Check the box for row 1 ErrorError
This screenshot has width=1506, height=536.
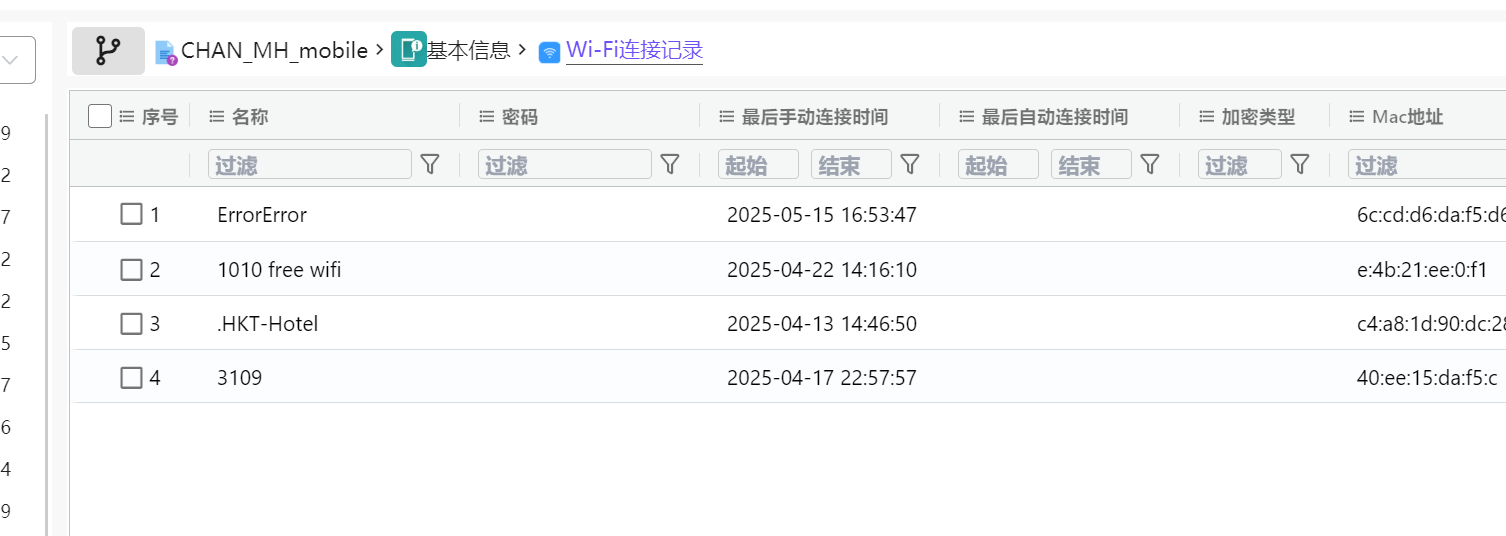point(131,214)
